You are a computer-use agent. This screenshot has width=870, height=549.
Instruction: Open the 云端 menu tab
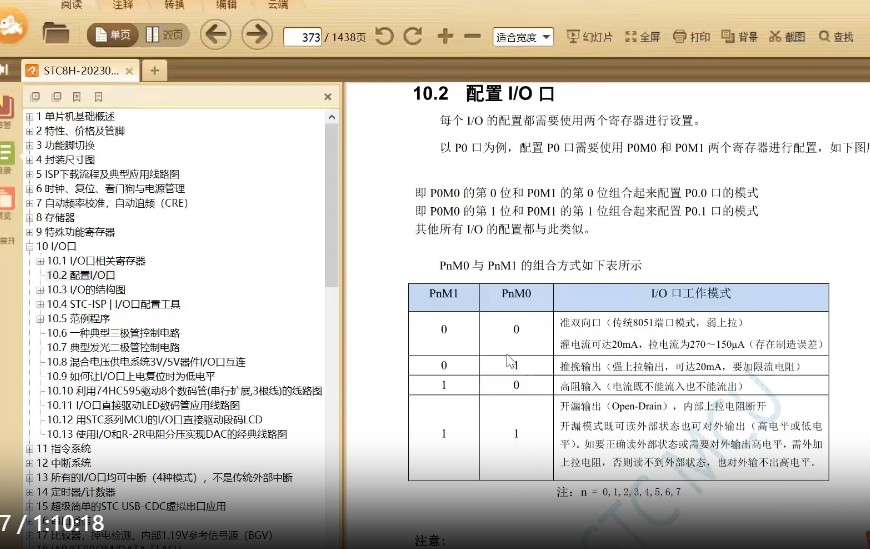(278, 4)
